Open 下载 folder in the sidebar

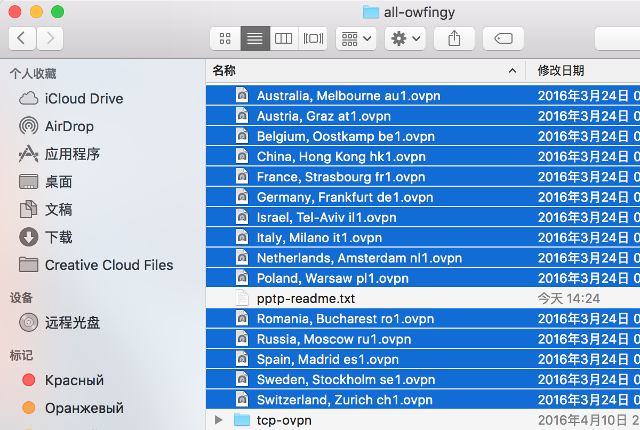(58, 237)
